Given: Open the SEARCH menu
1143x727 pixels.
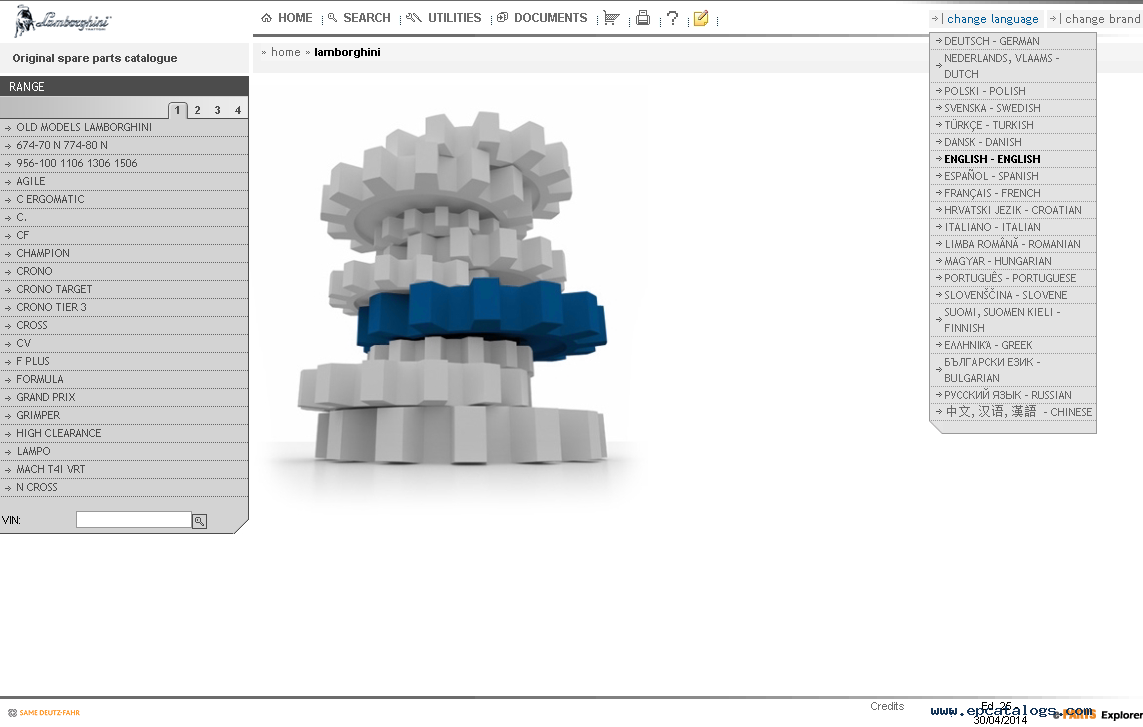Looking at the screenshot, I should [359, 18].
